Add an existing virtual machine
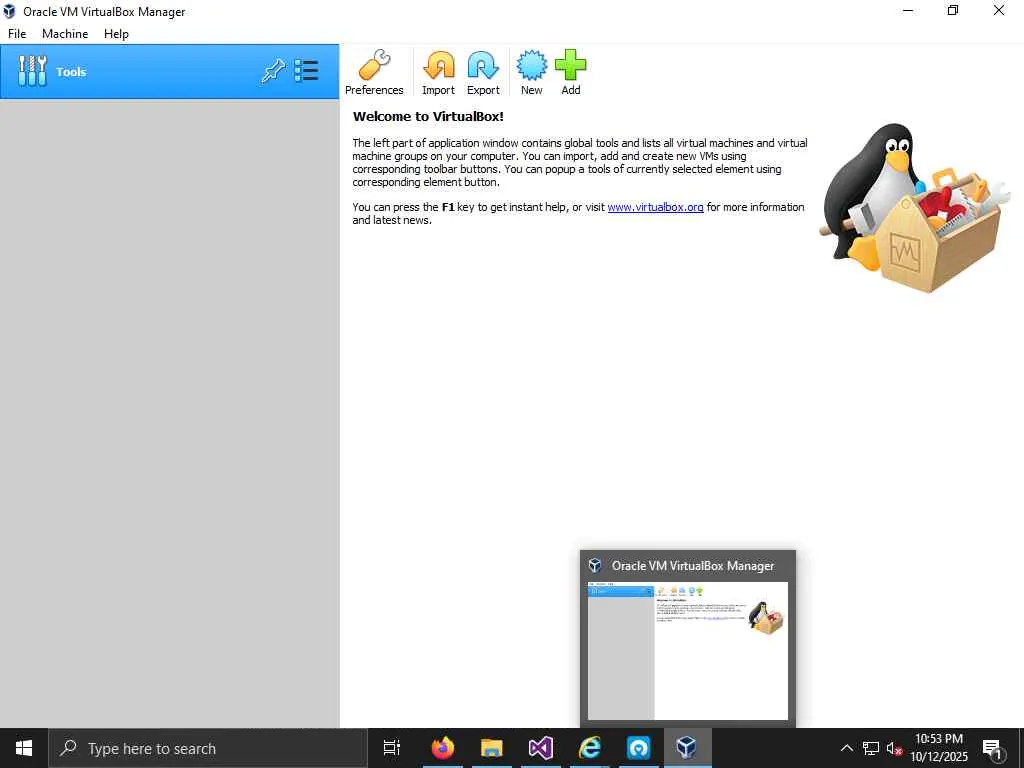1024x768 pixels. [571, 72]
